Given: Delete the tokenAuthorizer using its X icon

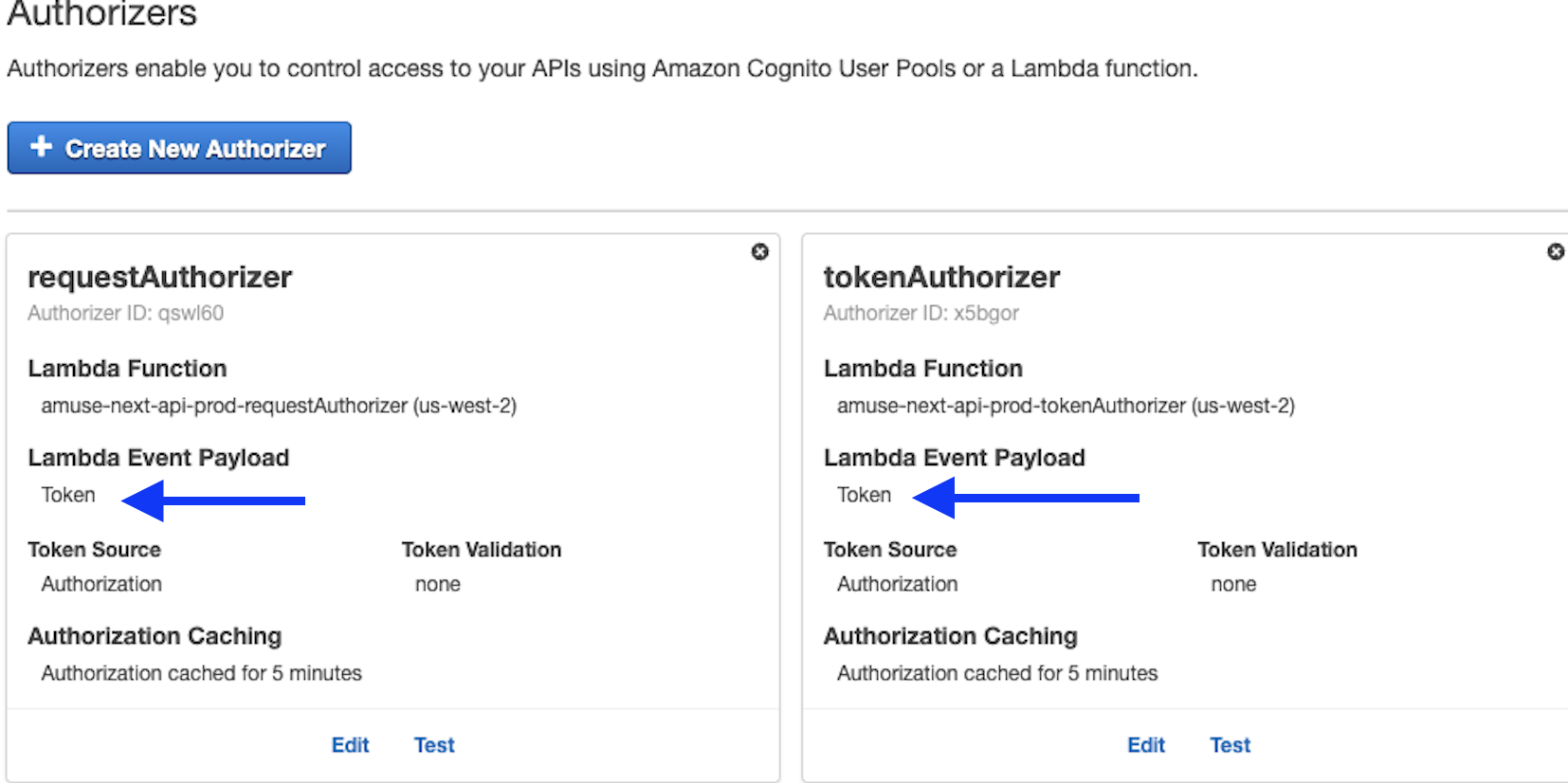Looking at the screenshot, I should click(x=1556, y=251).
